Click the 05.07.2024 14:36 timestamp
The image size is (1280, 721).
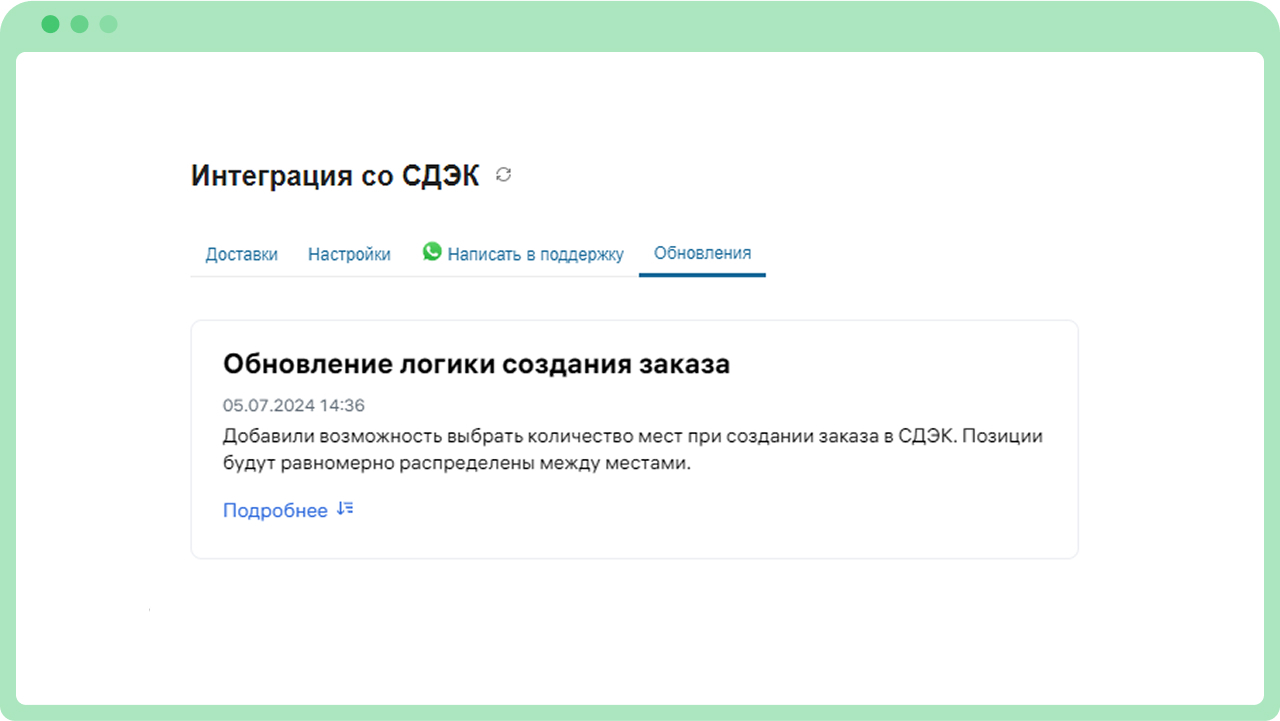(x=294, y=406)
